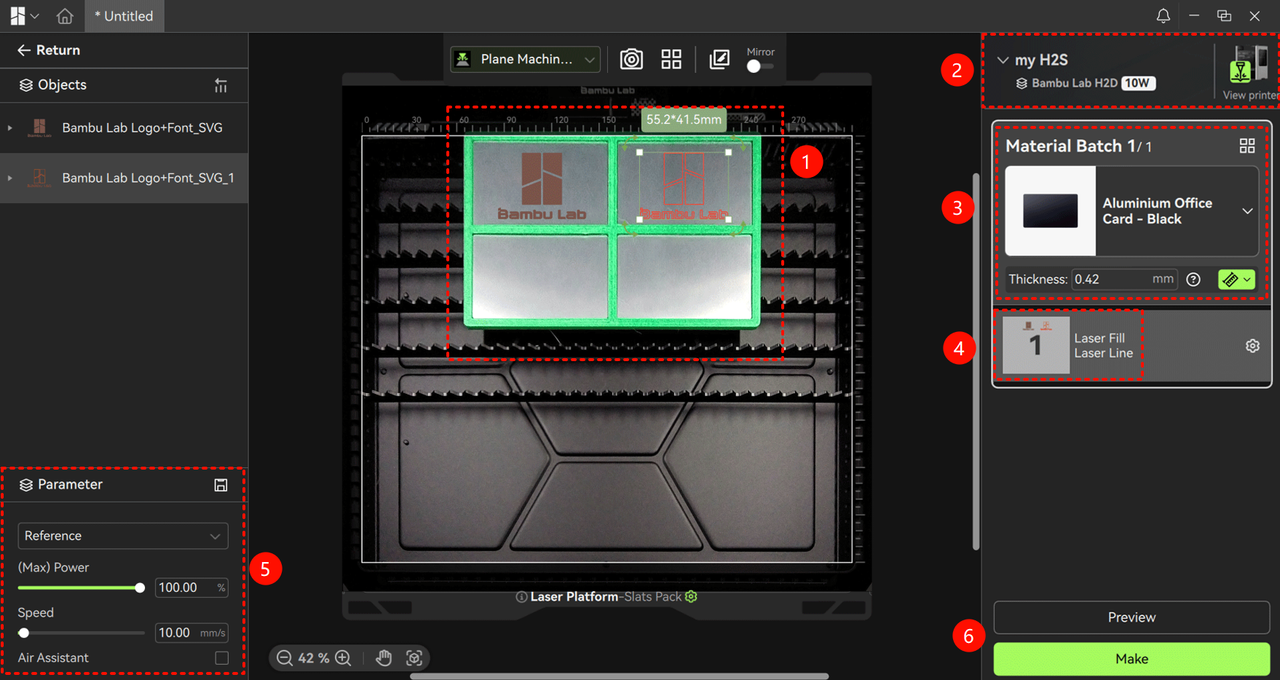Image resolution: width=1280 pixels, height=680 pixels.
Task: Open the image edit layers icon
Action: (719, 60)
